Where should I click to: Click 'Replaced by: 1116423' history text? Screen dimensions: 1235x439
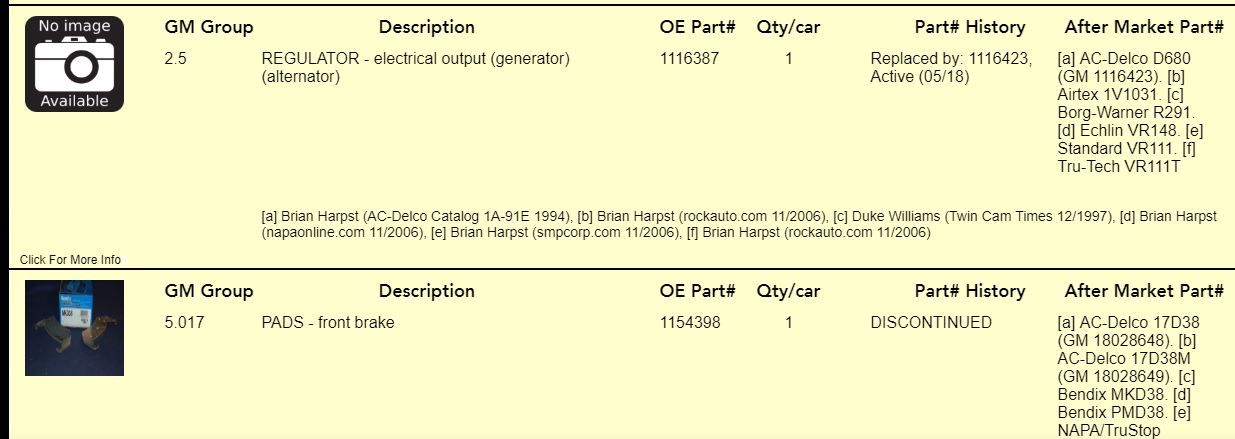point(951,59)
